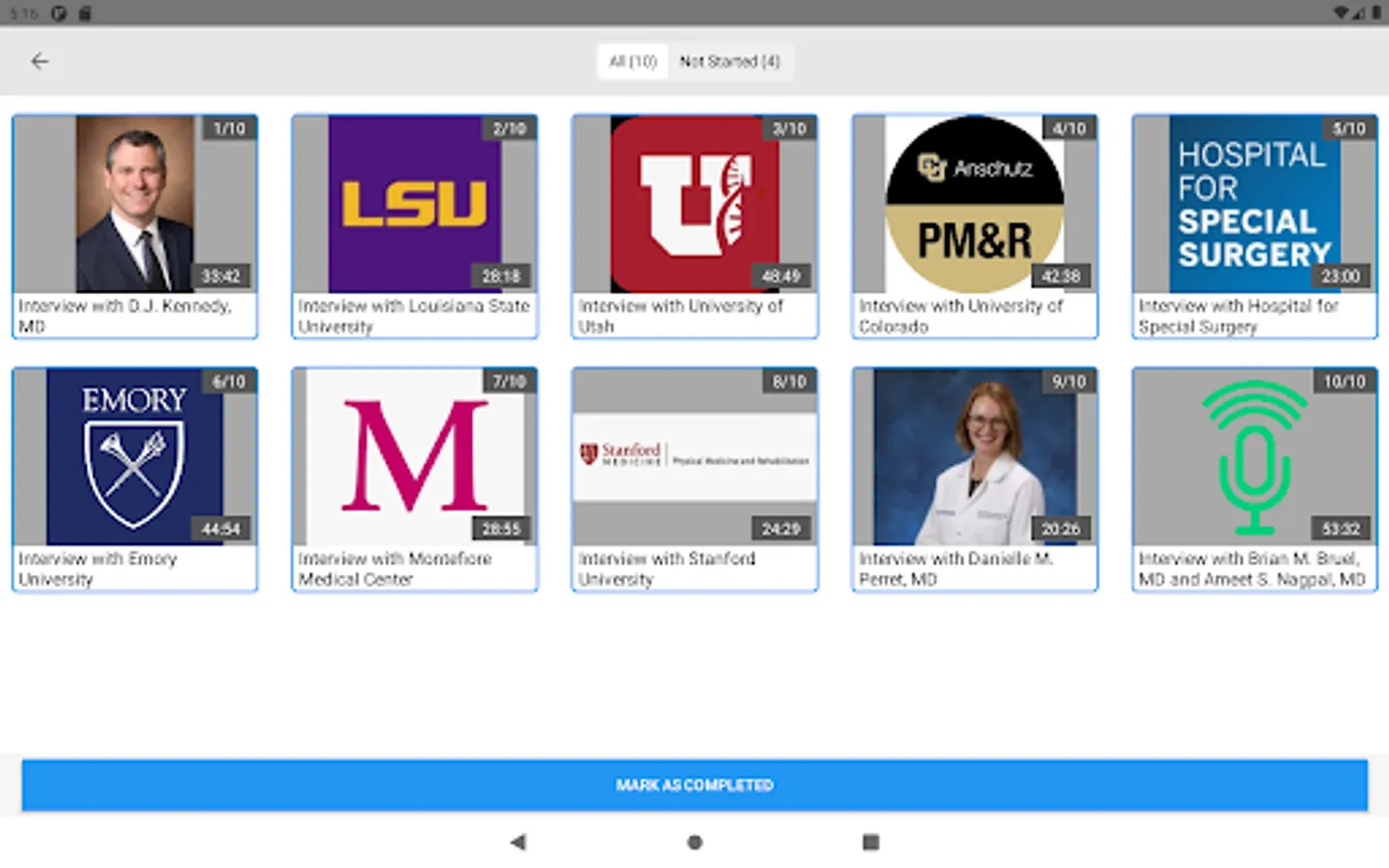1389x868 pixels.
Task: Click the 3/10 badge on Utah card
Action: 789,128
